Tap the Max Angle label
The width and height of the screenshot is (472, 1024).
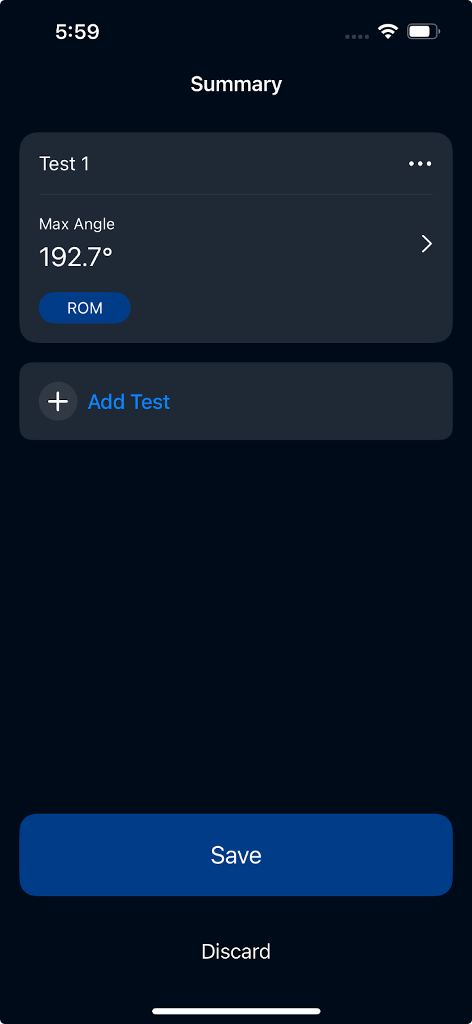[x=77, y=224]
